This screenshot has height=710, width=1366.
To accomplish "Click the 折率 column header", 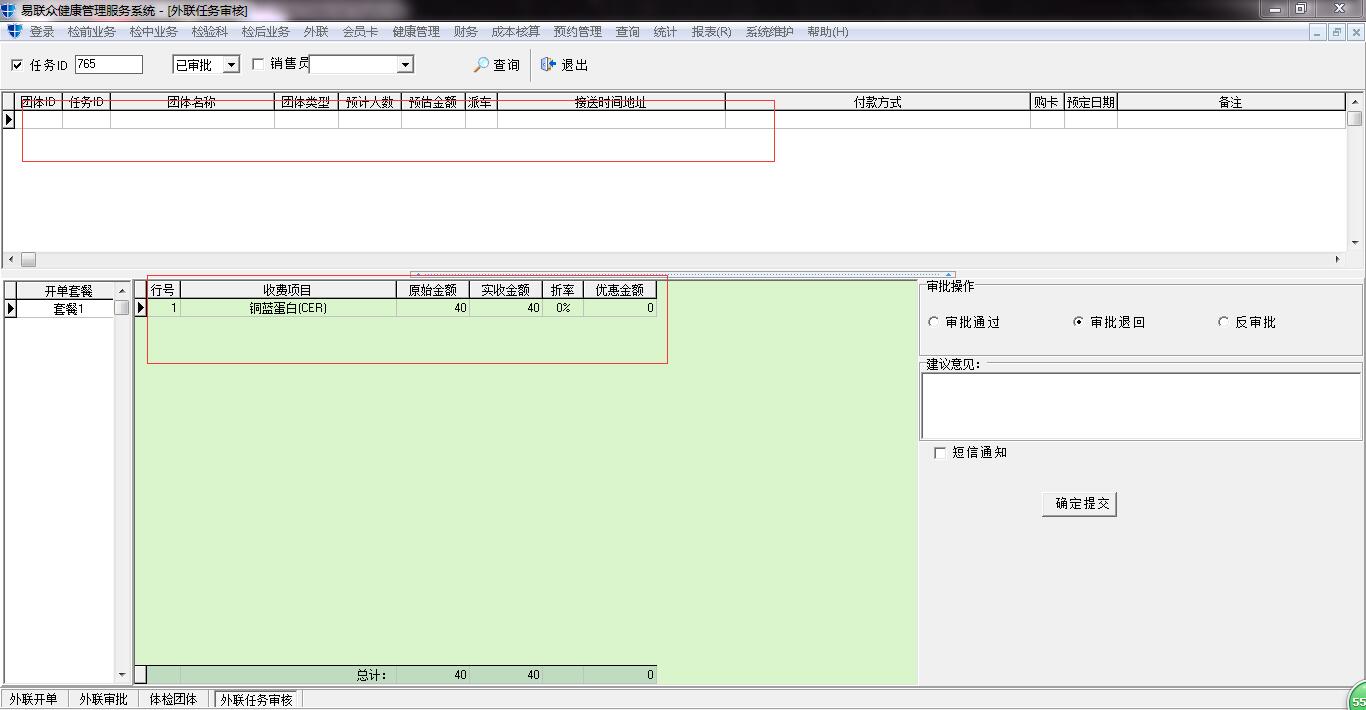I will [x=563, y=290].
